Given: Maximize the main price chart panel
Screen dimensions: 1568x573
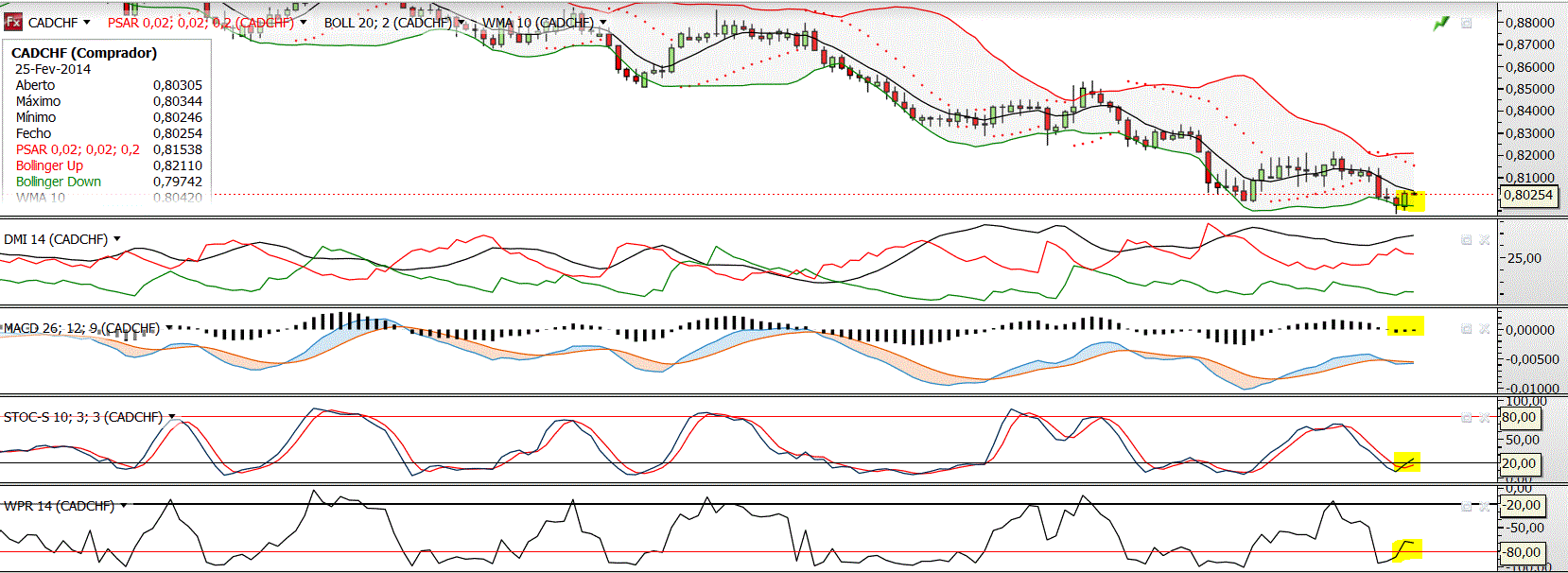Looking at the screenshot, I should (x=1466, y=23).
